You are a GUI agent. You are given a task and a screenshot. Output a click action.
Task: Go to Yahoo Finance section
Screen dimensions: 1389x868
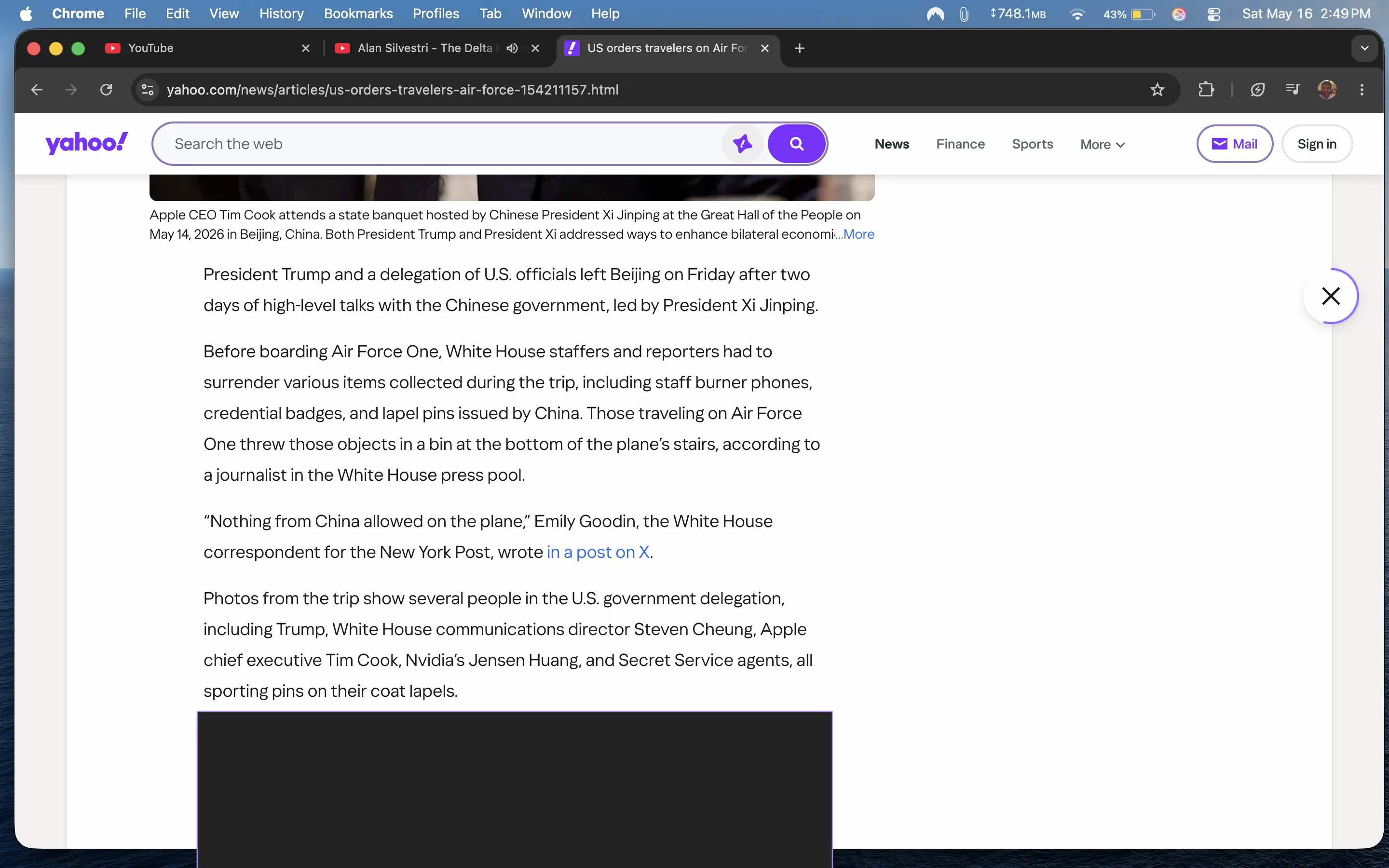(960, 144)
